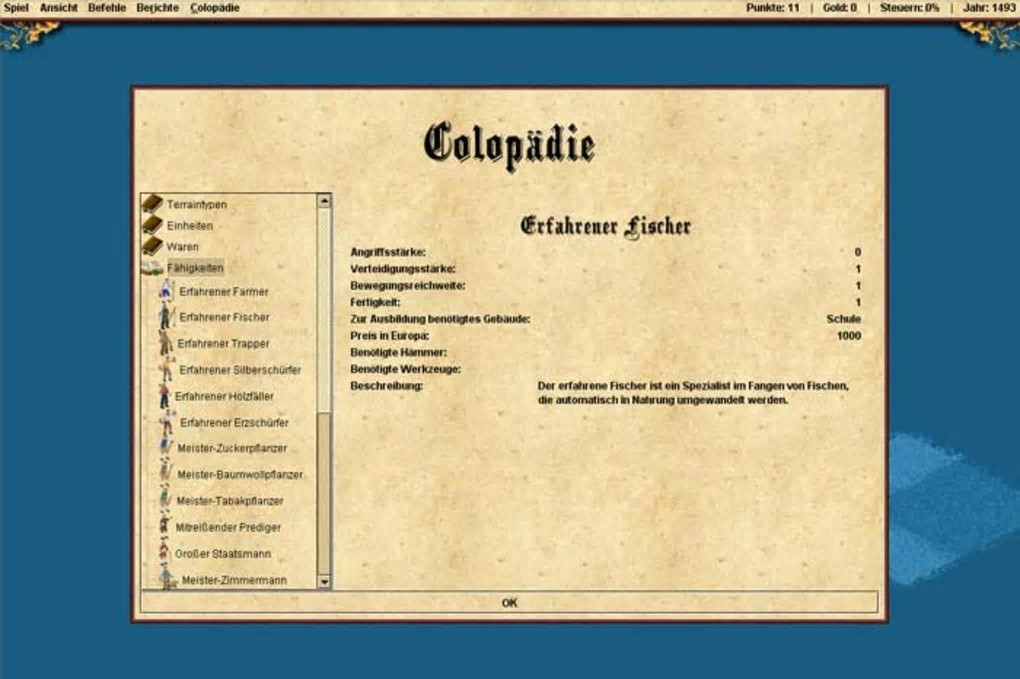Open the Ansicht menu
1020x679 pixels.
pos(59,8)
